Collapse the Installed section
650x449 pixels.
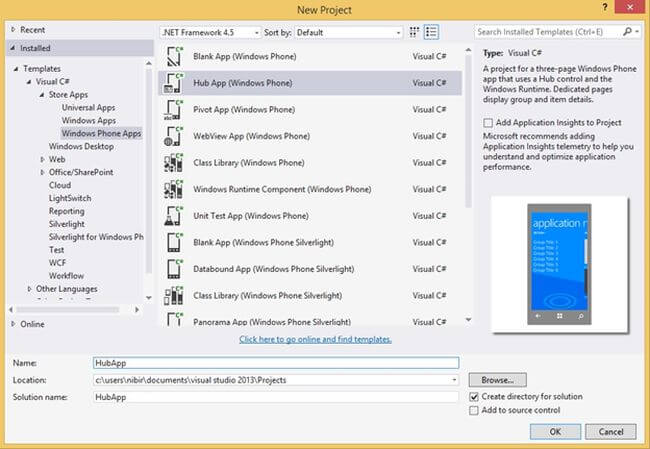(x=13, y=48)
